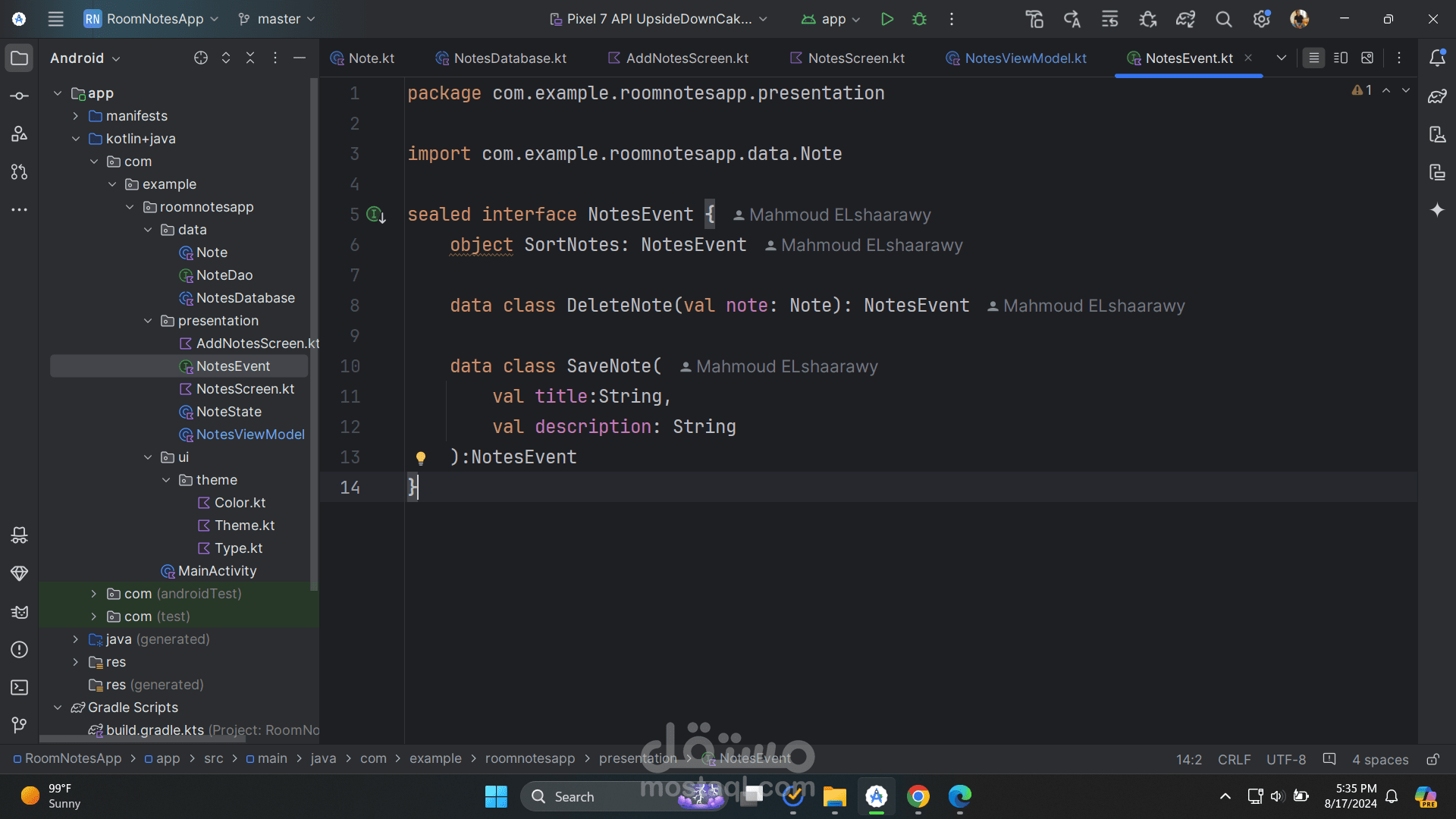Open the Terminal tool window icon
This screenshot has height=819, width=1456.
point(20,688)
